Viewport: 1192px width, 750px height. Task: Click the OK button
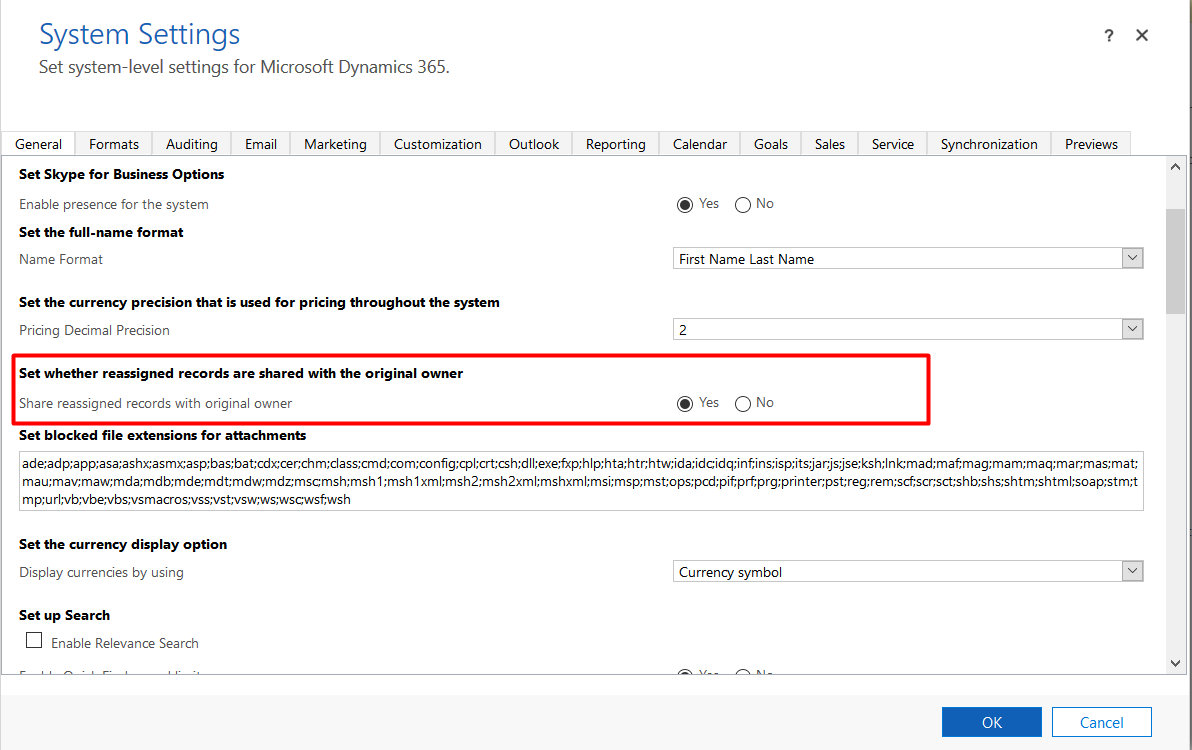pos(991,722)
